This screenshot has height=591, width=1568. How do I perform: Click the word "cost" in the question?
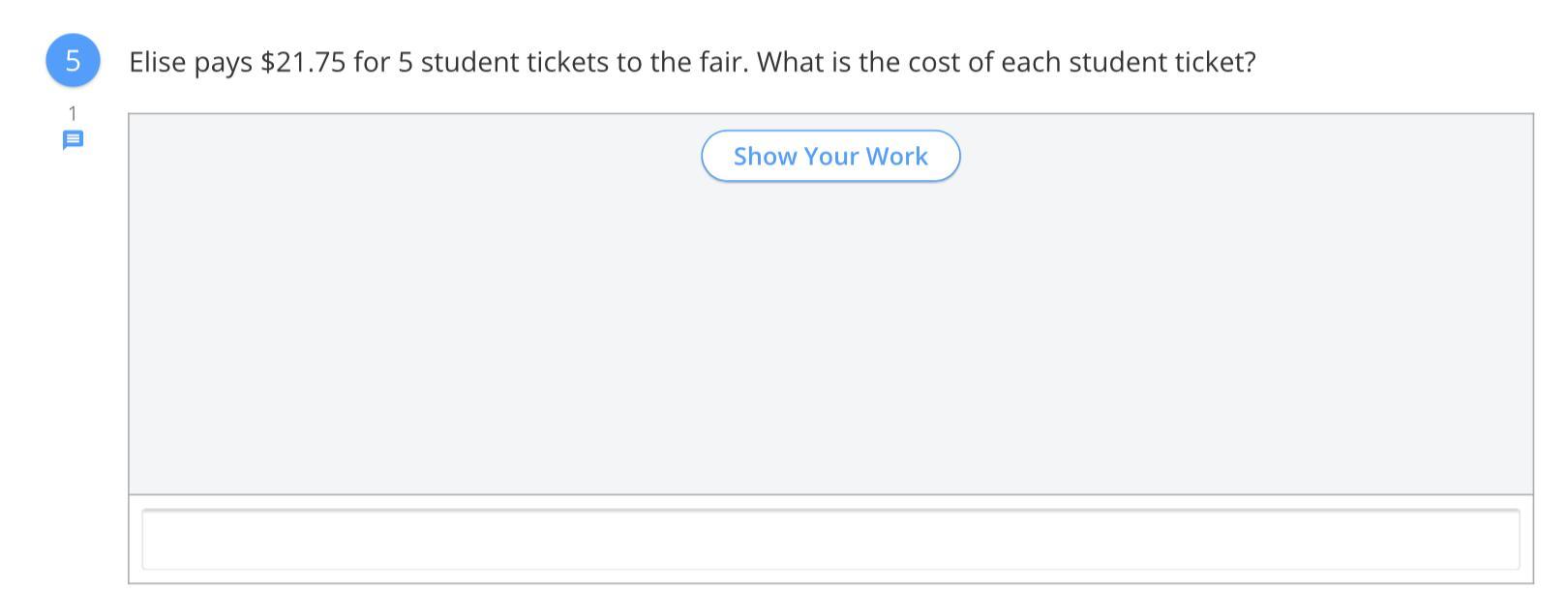pos(933,63)
